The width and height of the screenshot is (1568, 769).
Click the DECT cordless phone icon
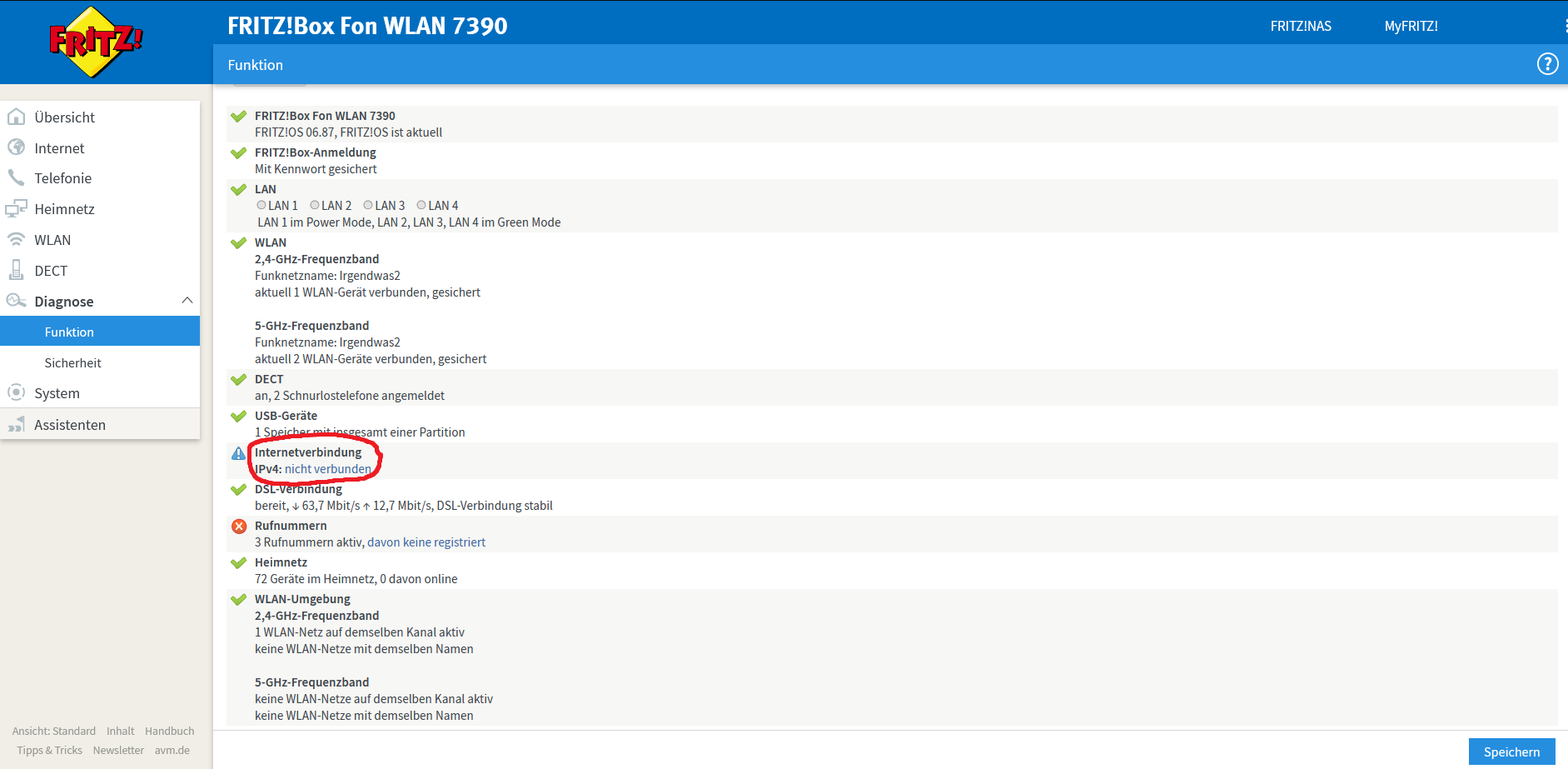(x=16, y=270)
